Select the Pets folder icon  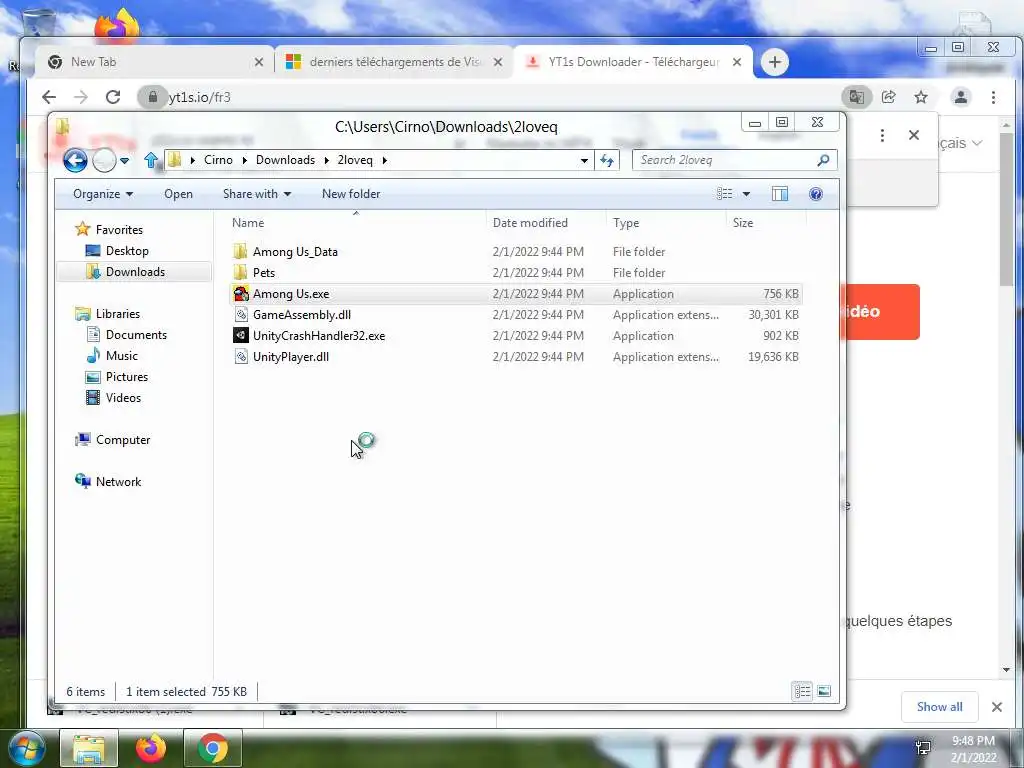tap(240, 272)
